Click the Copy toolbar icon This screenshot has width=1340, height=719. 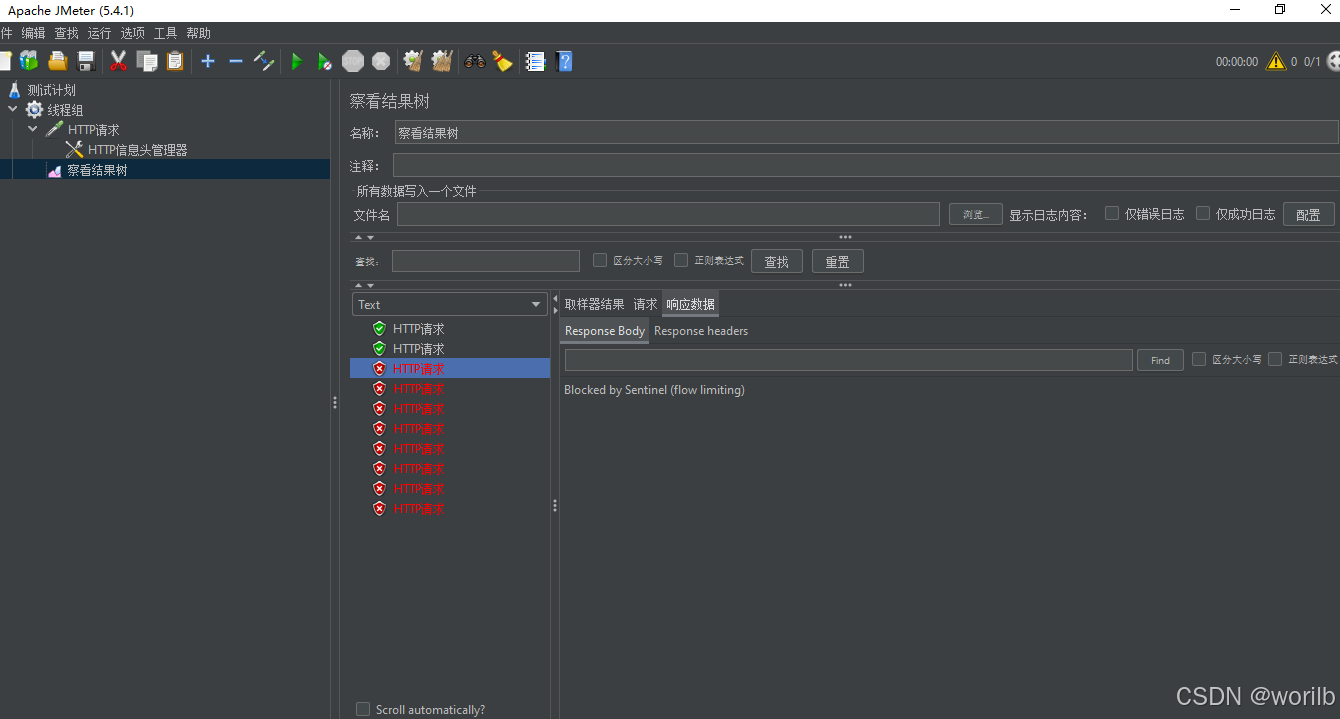(x=147, y=61)
